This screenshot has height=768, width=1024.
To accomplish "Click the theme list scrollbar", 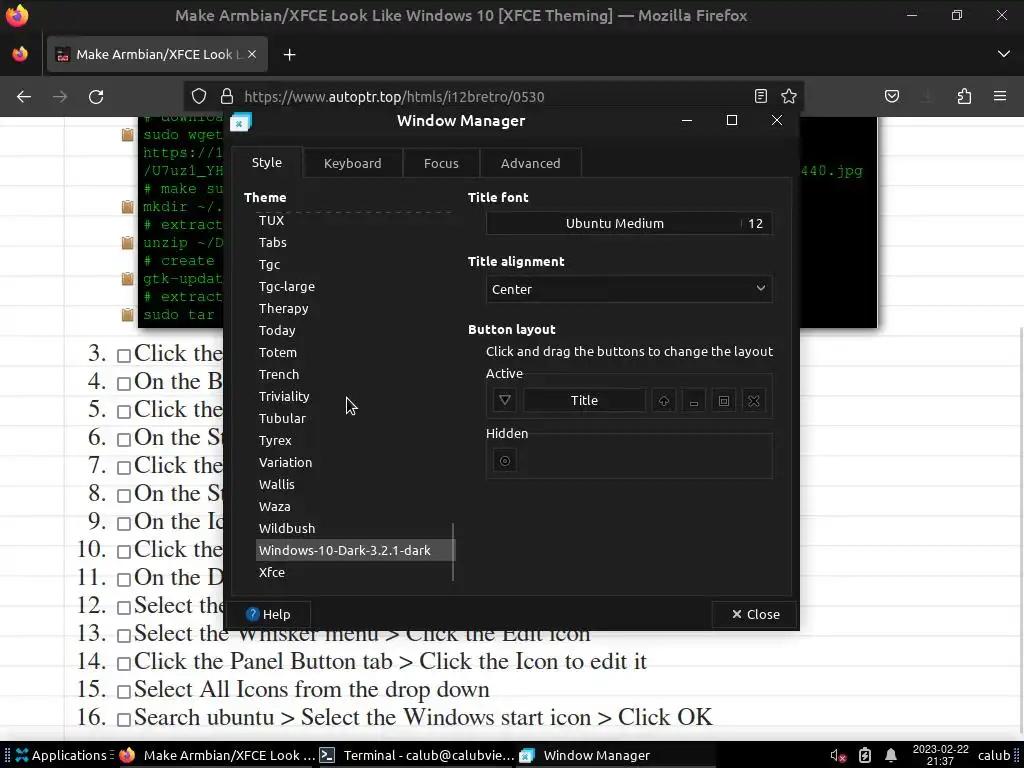I will click(453, 551).
